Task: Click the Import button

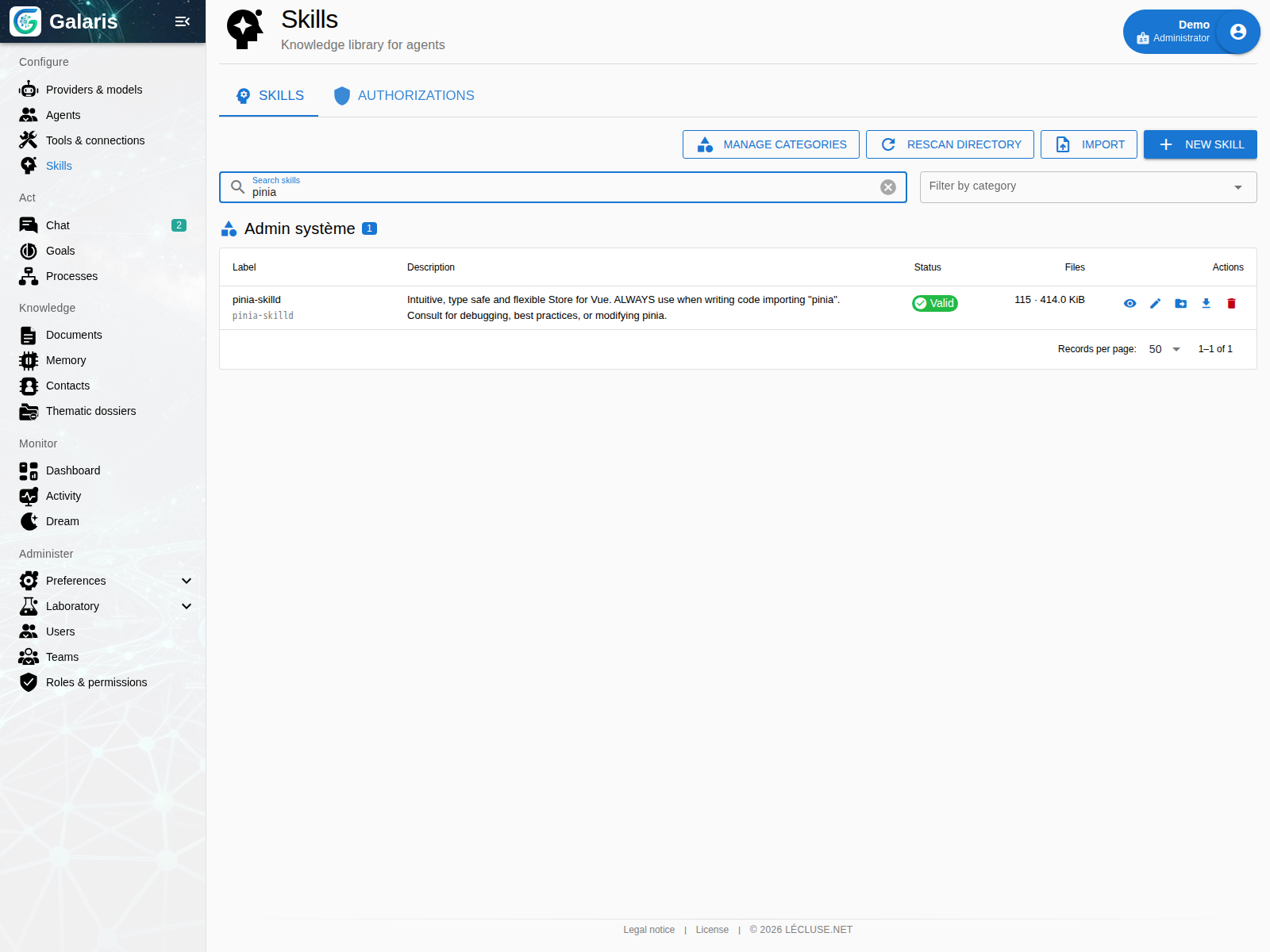Action: click(1089, 144)
